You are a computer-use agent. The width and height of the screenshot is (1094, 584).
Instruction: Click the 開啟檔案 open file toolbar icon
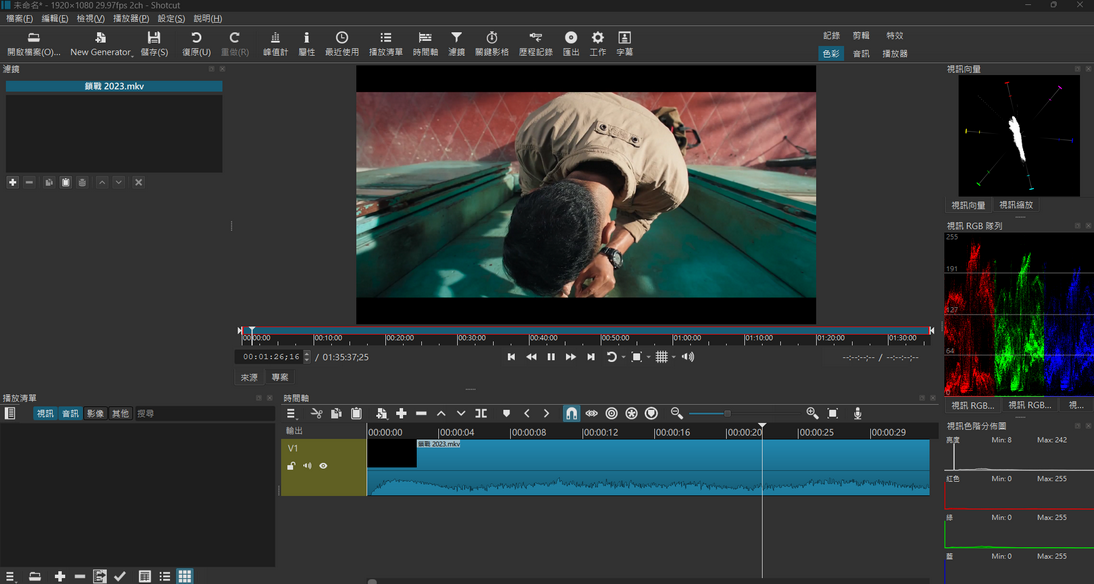(x=33, y=38)
